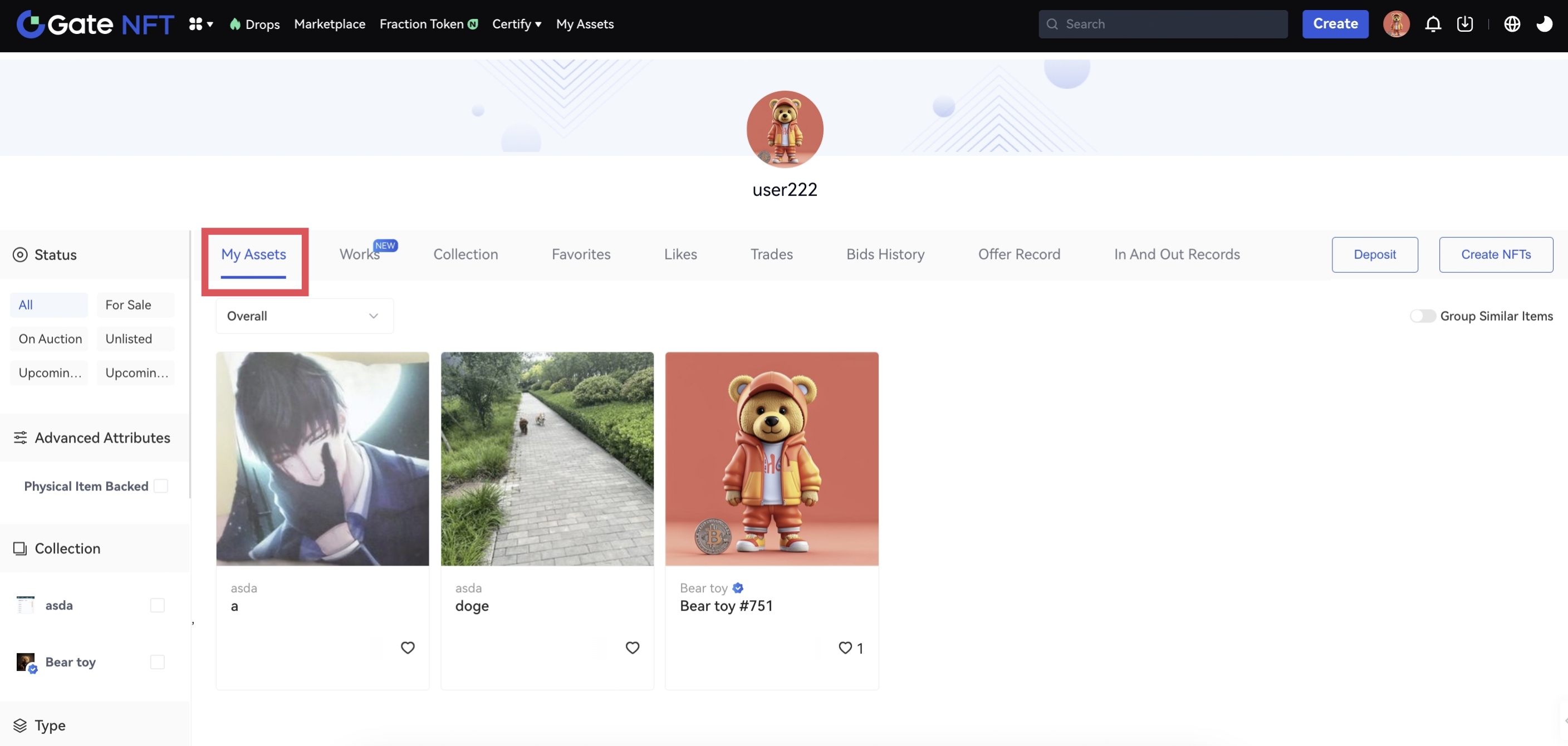Check the asda collection checkbox
This screenshot has height=746, width=1568.
tap(157, 605)
